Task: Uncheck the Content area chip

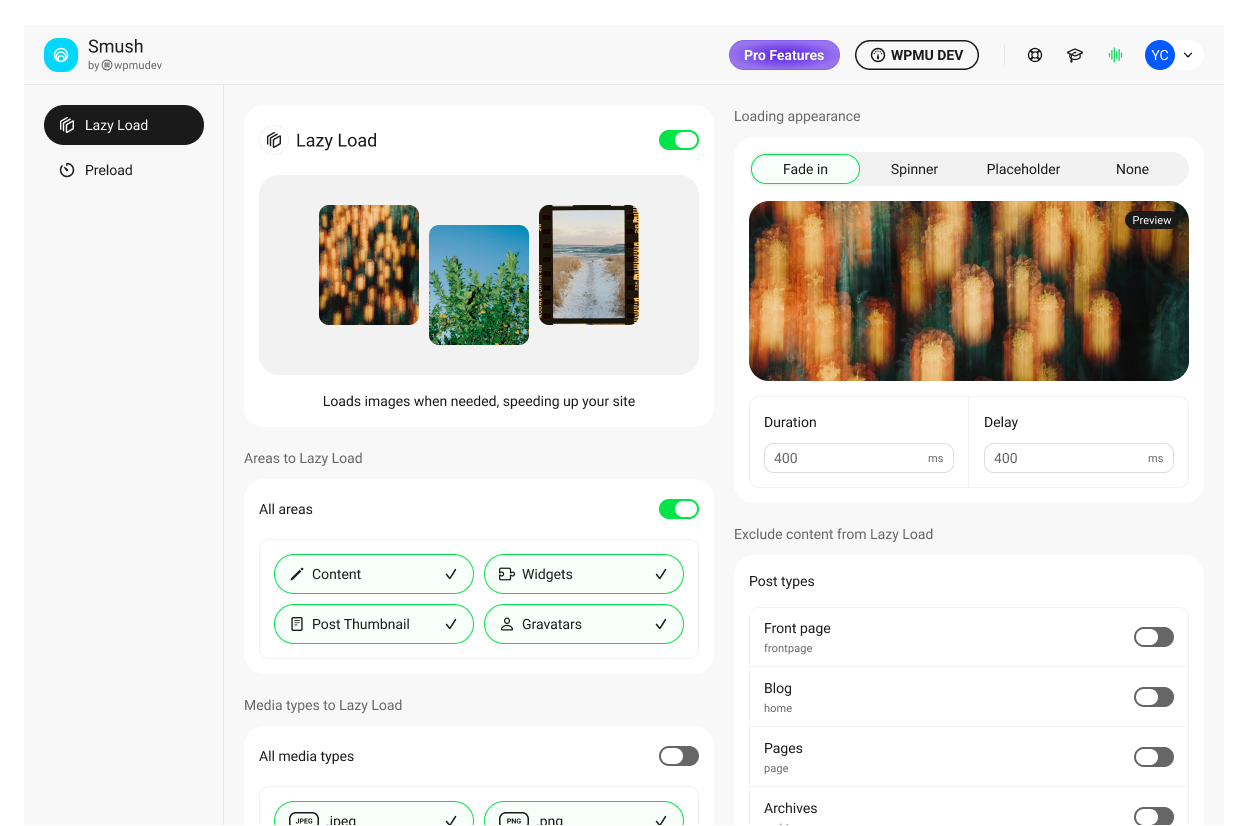Action: [x=374, y=574]
